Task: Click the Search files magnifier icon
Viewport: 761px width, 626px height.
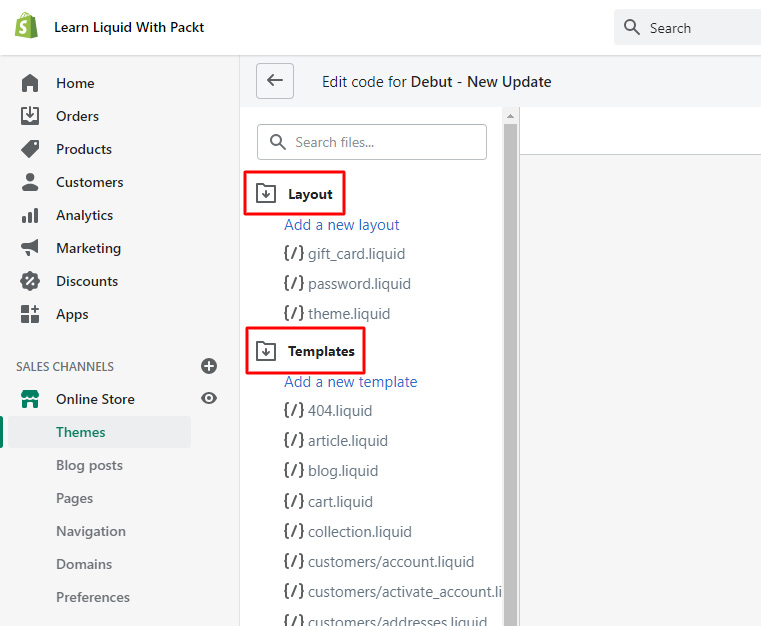Action: (x=278, y=142)
